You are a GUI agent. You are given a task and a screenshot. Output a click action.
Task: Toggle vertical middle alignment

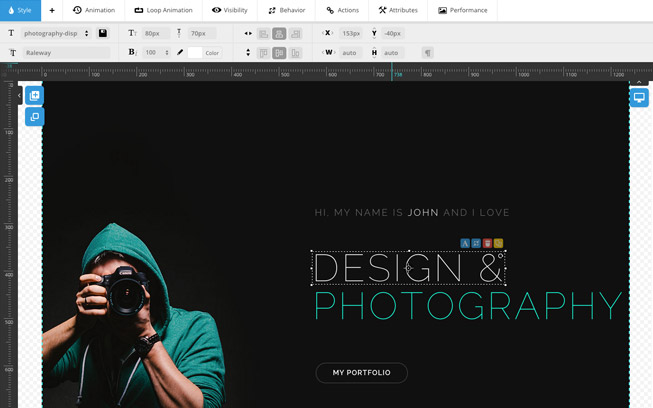pyautogui.click(x=279, y=52)
